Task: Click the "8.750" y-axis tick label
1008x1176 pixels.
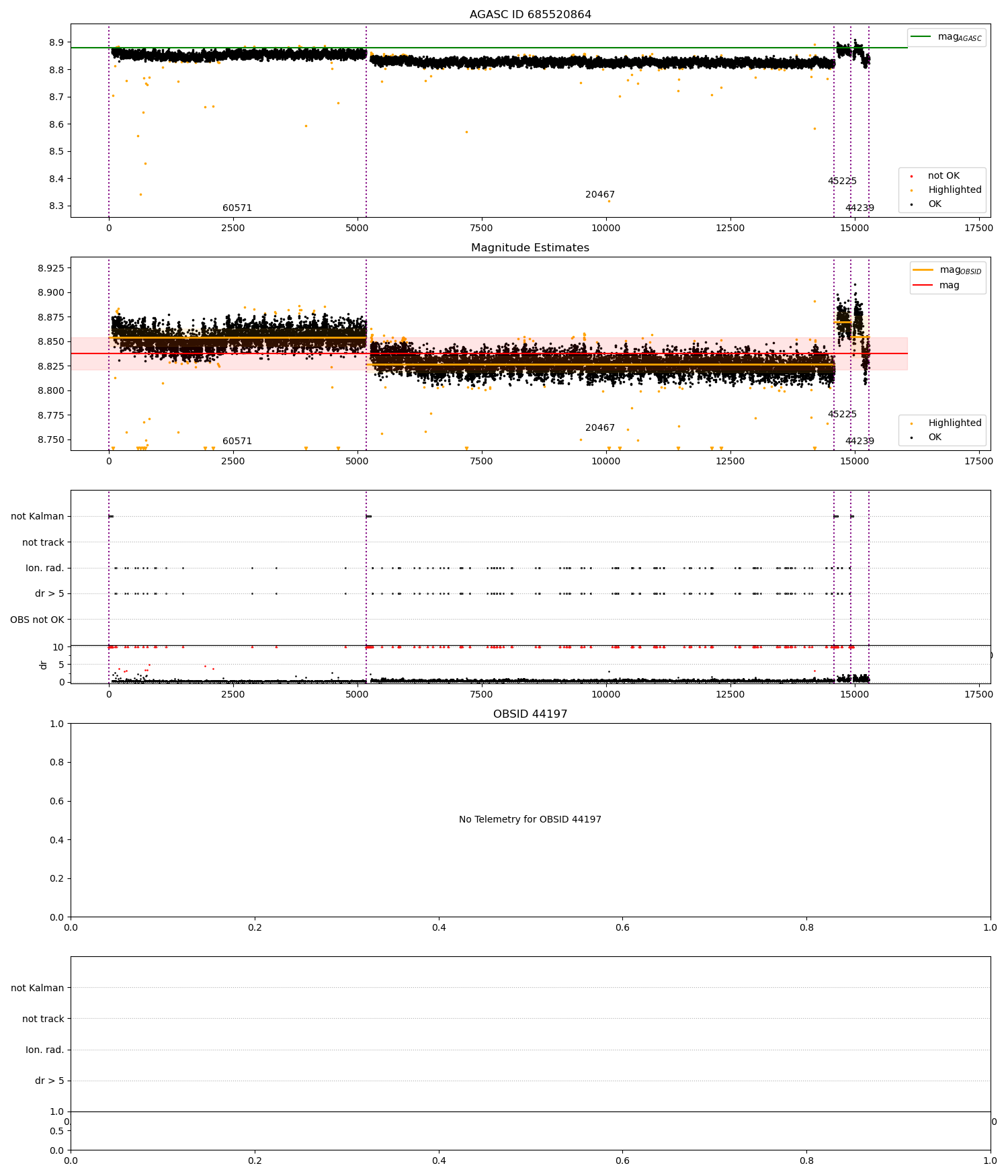Action: pyautogui.click(x=51, y=440)
